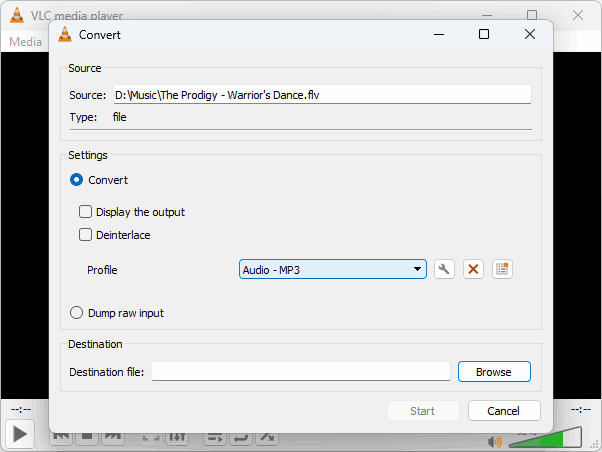Minimize the Convert dialog
This screenshot has height=452, width=602.
point(439,34)
